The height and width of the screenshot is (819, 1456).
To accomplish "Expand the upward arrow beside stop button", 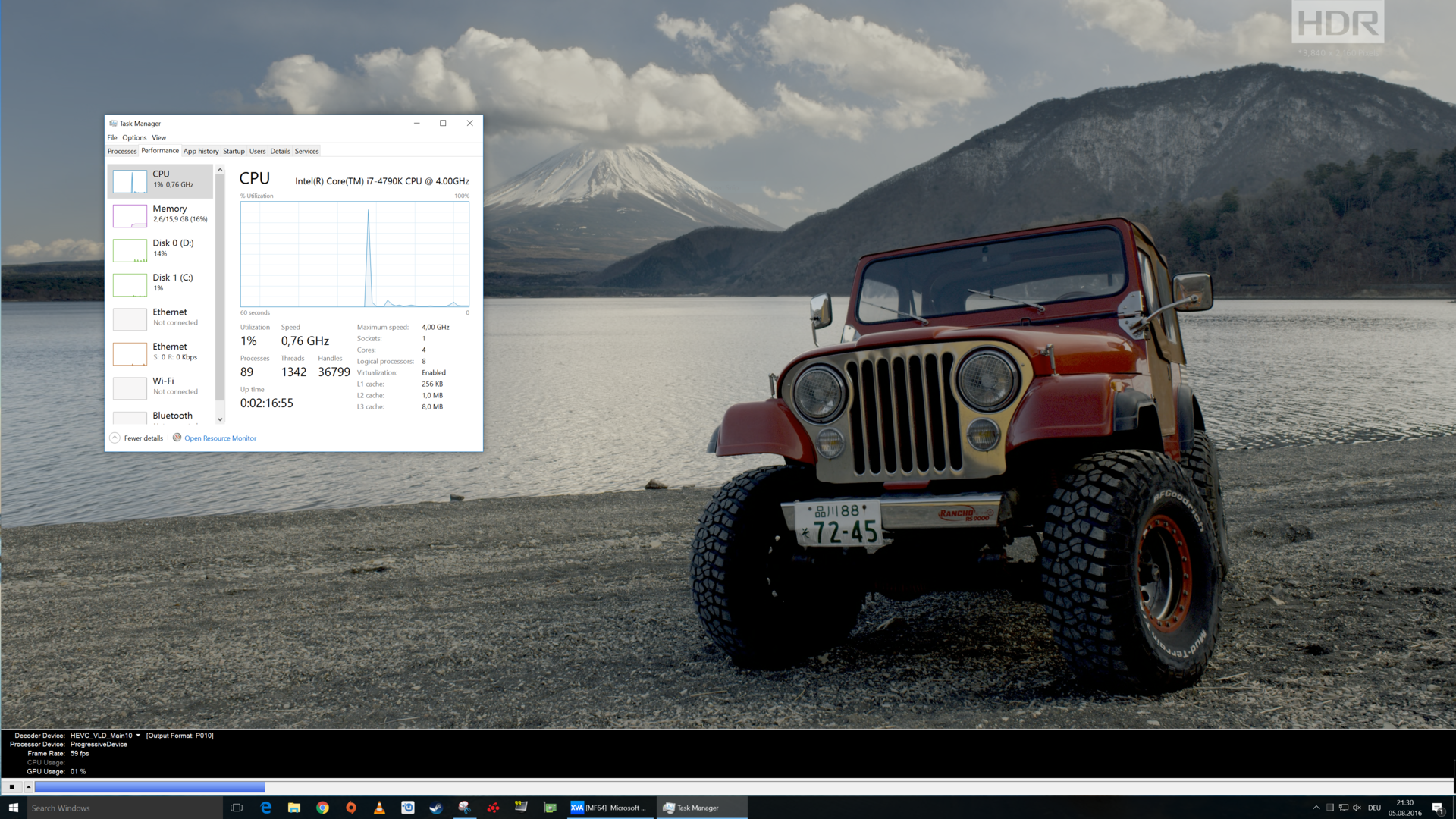I will (x=28, y=787).
